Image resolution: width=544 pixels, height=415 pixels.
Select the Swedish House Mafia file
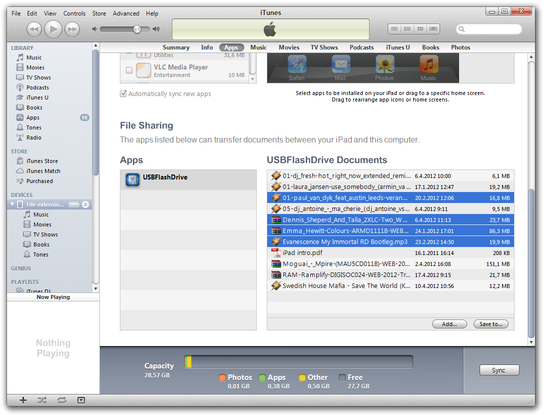(x=391, y=286)
